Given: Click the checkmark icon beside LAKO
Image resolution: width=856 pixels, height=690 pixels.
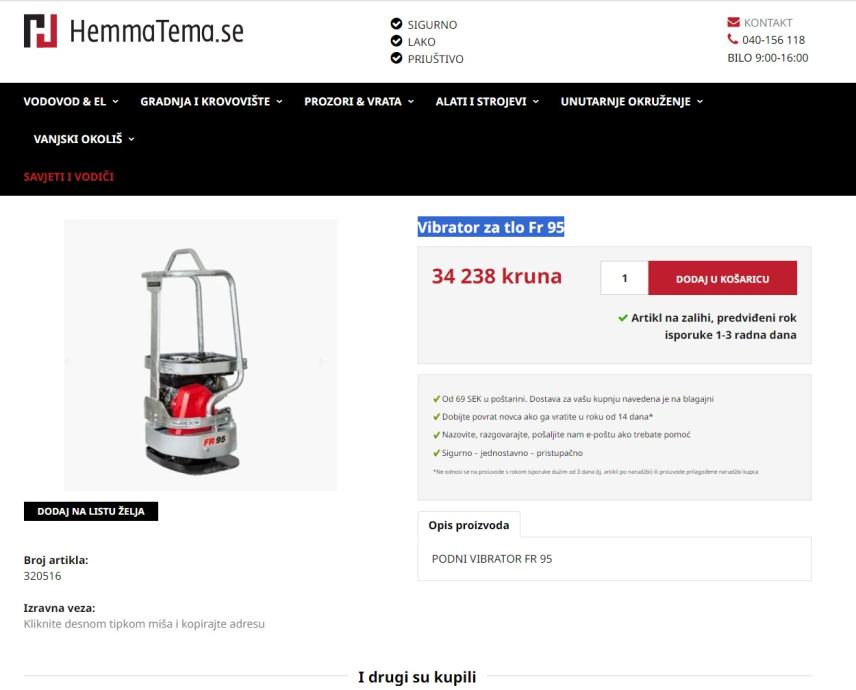Looking at the screenshot, I should coord(396,41).
